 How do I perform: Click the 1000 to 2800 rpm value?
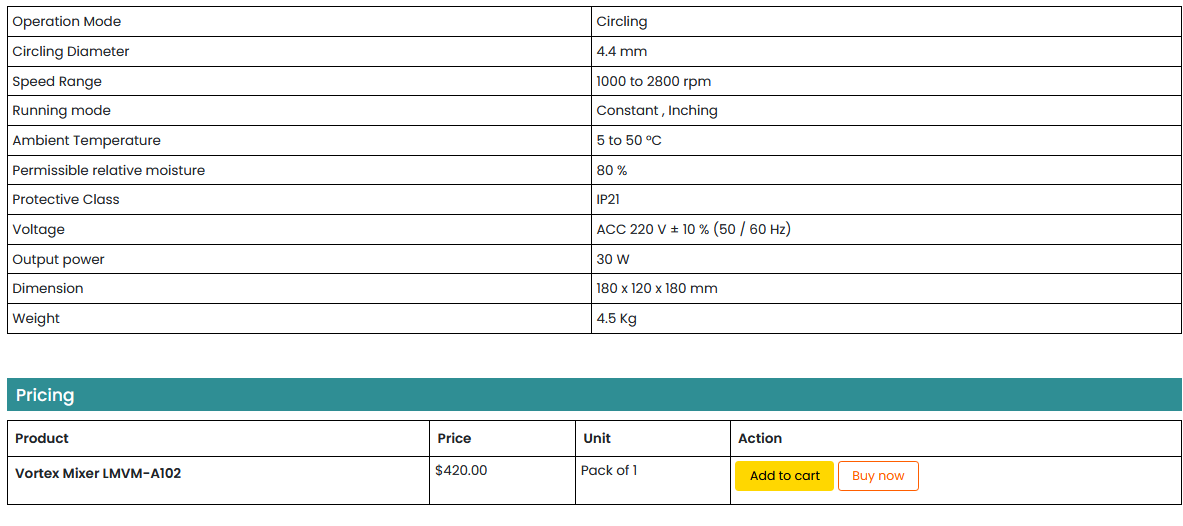tap(654, 81)
